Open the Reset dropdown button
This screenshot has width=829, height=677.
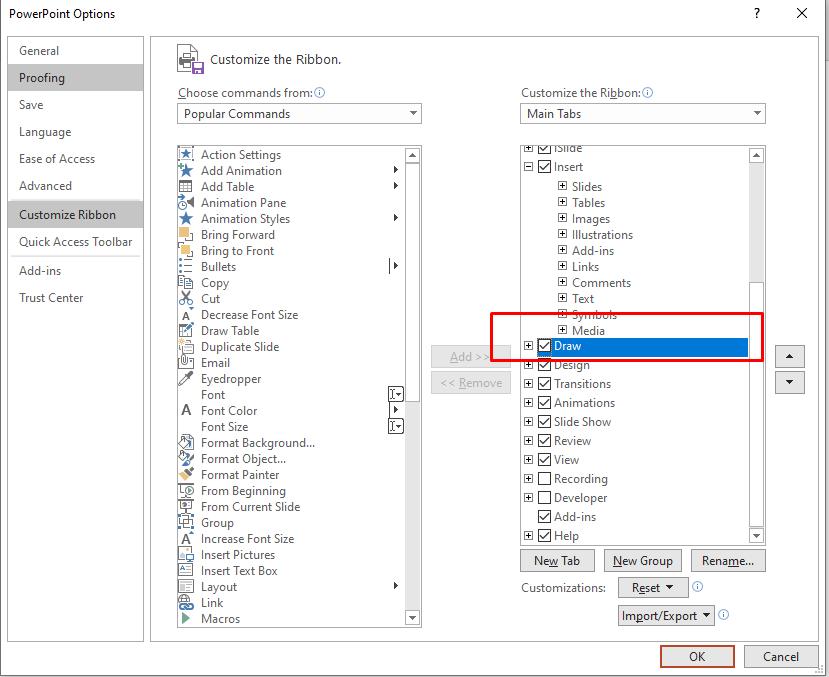point(653,588)
